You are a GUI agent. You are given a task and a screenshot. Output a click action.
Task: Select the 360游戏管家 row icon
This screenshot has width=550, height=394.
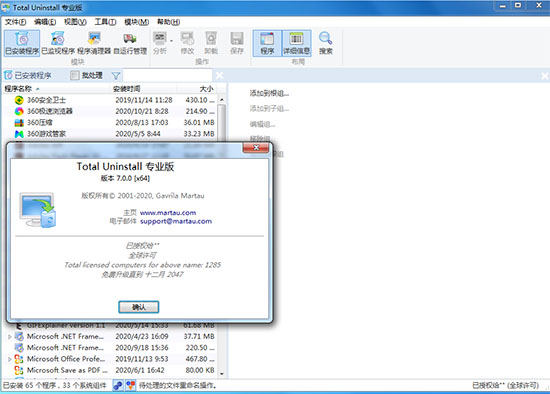[x=19, y=134]
